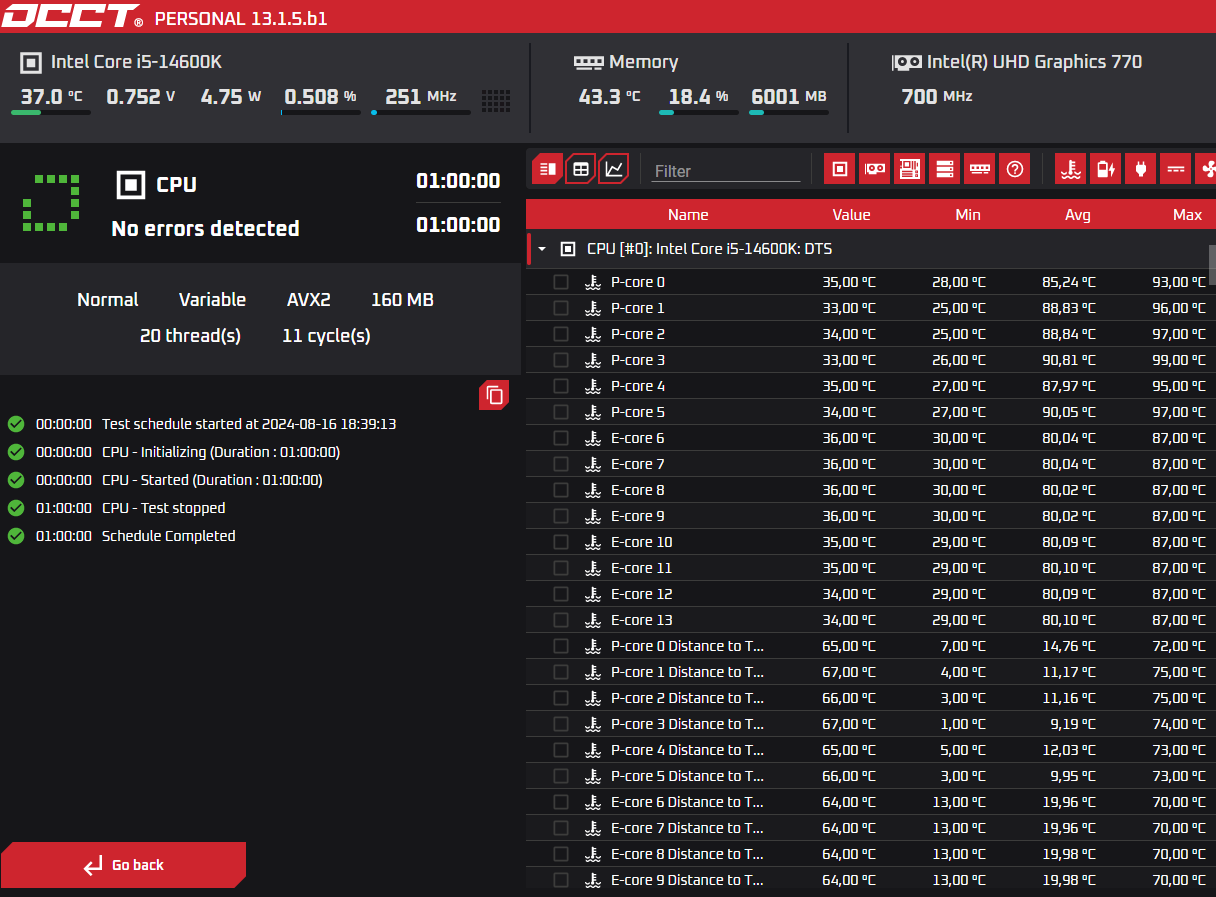Tick the checkbox for E-core 13
This screenshot has height=897, width=1216.
click(561, 620)
